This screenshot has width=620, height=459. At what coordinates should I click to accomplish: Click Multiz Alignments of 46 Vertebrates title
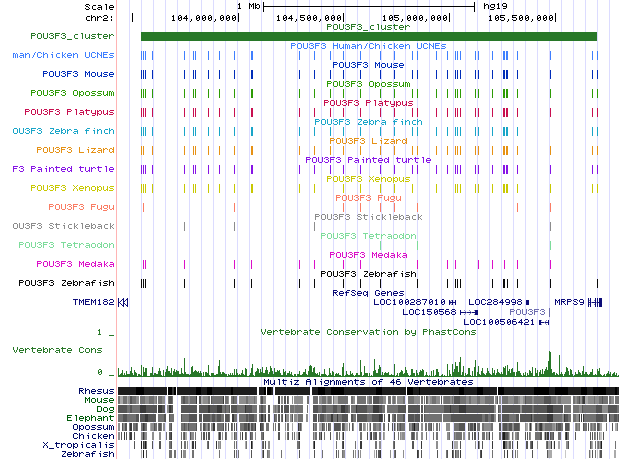click(367, 382)
